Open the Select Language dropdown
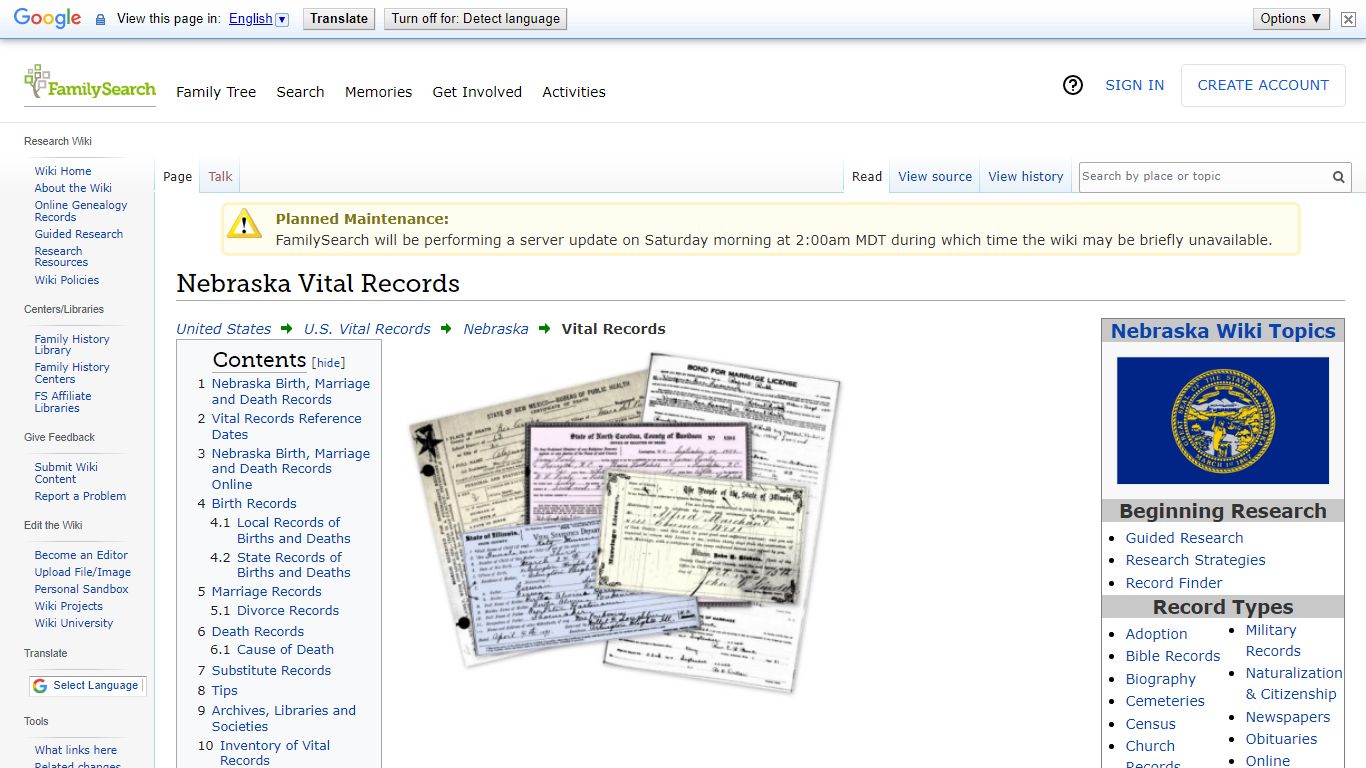 click(x=87, y=685)
